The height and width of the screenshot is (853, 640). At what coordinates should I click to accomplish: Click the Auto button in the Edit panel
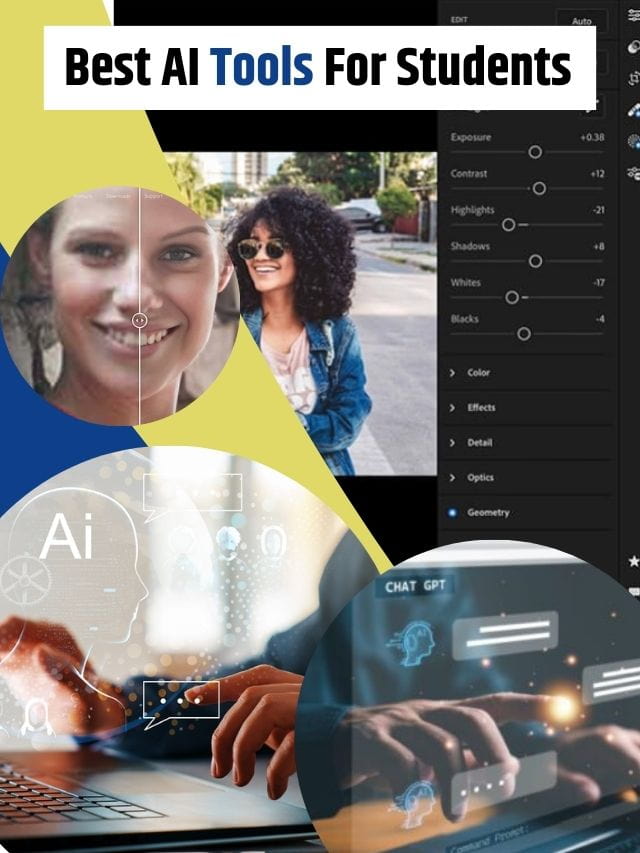pos(581,21)
